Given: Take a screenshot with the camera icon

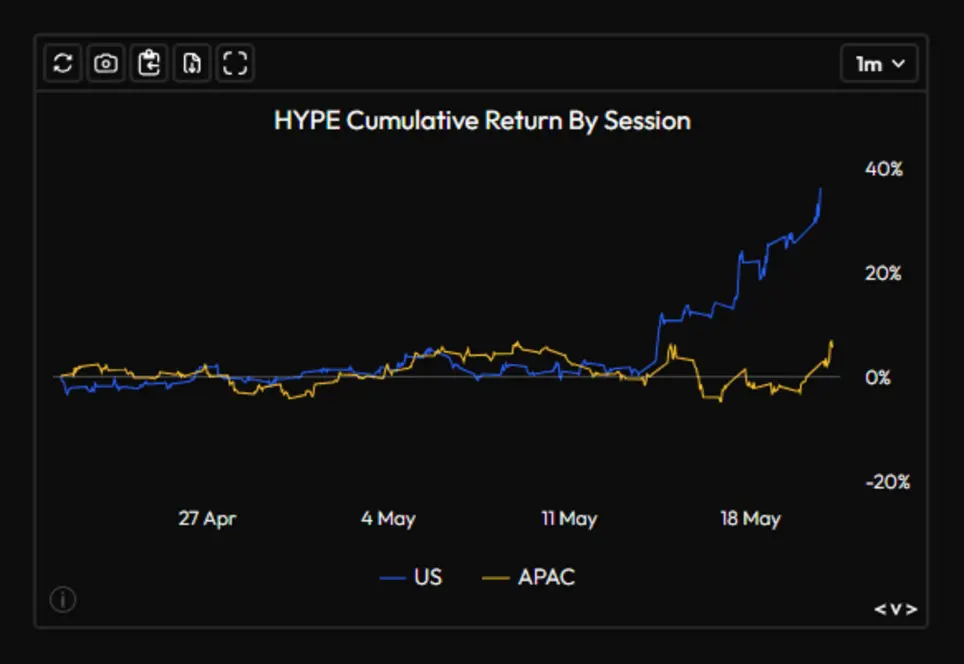Looking at the screenshot, I should (106, 63).
